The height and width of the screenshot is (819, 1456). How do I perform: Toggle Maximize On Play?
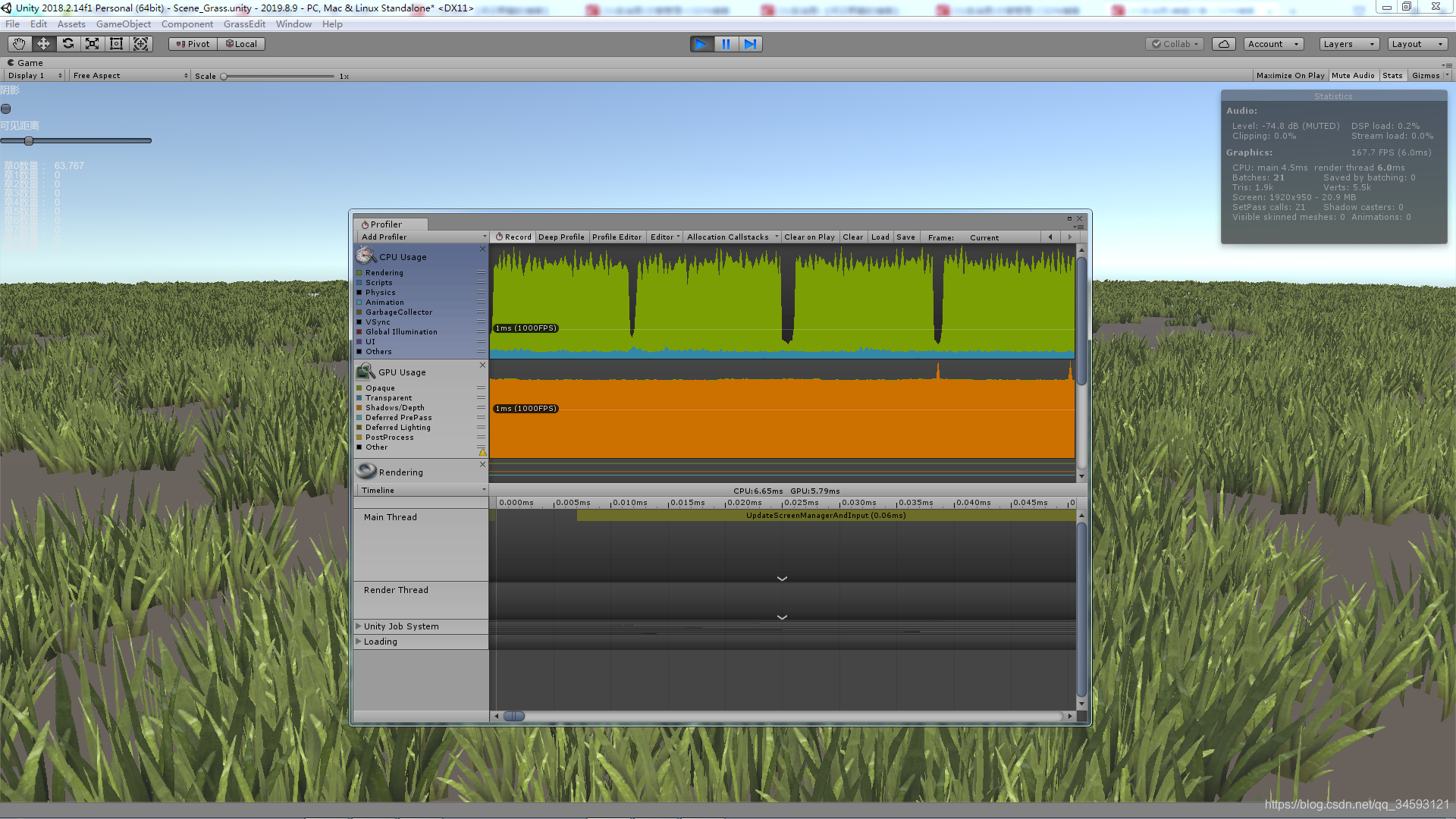click(x=1290, y=76)
